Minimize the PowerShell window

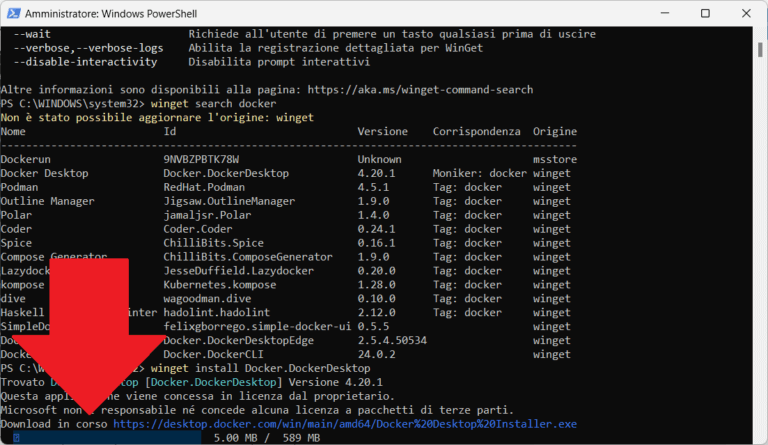[x=665, y=13]
